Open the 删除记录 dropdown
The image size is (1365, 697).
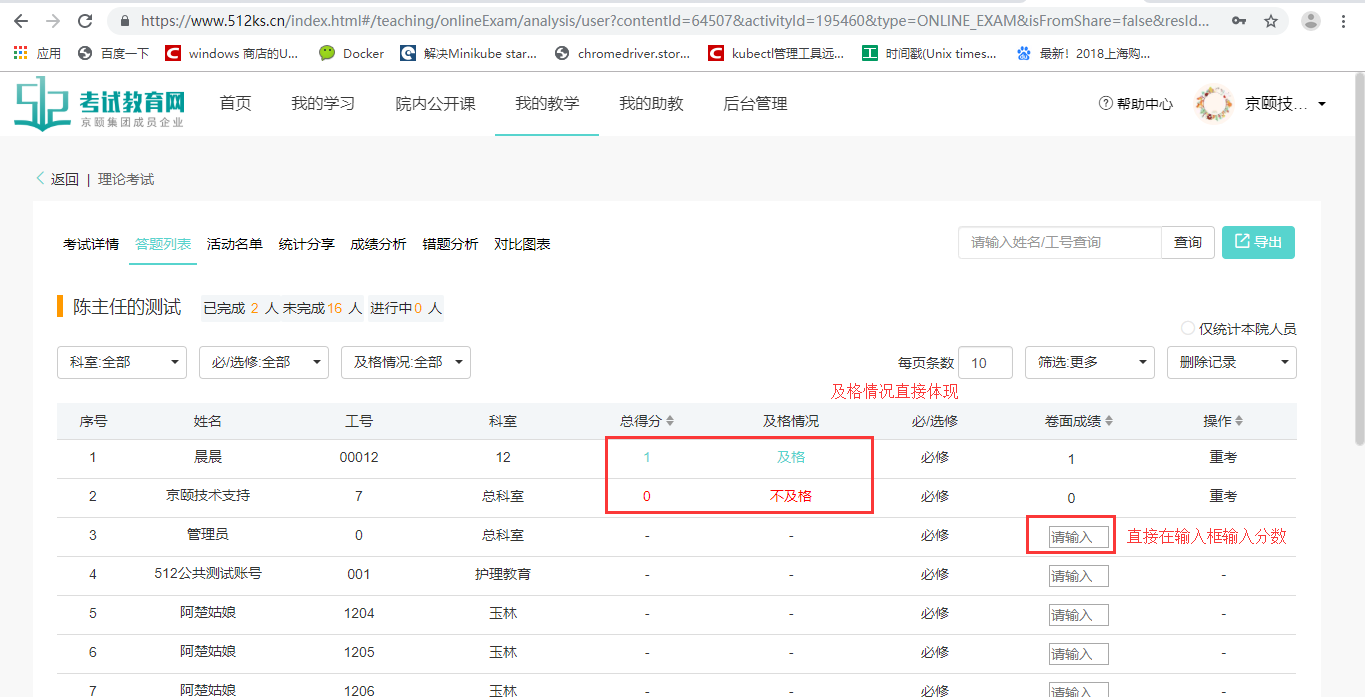point(1232,362)
